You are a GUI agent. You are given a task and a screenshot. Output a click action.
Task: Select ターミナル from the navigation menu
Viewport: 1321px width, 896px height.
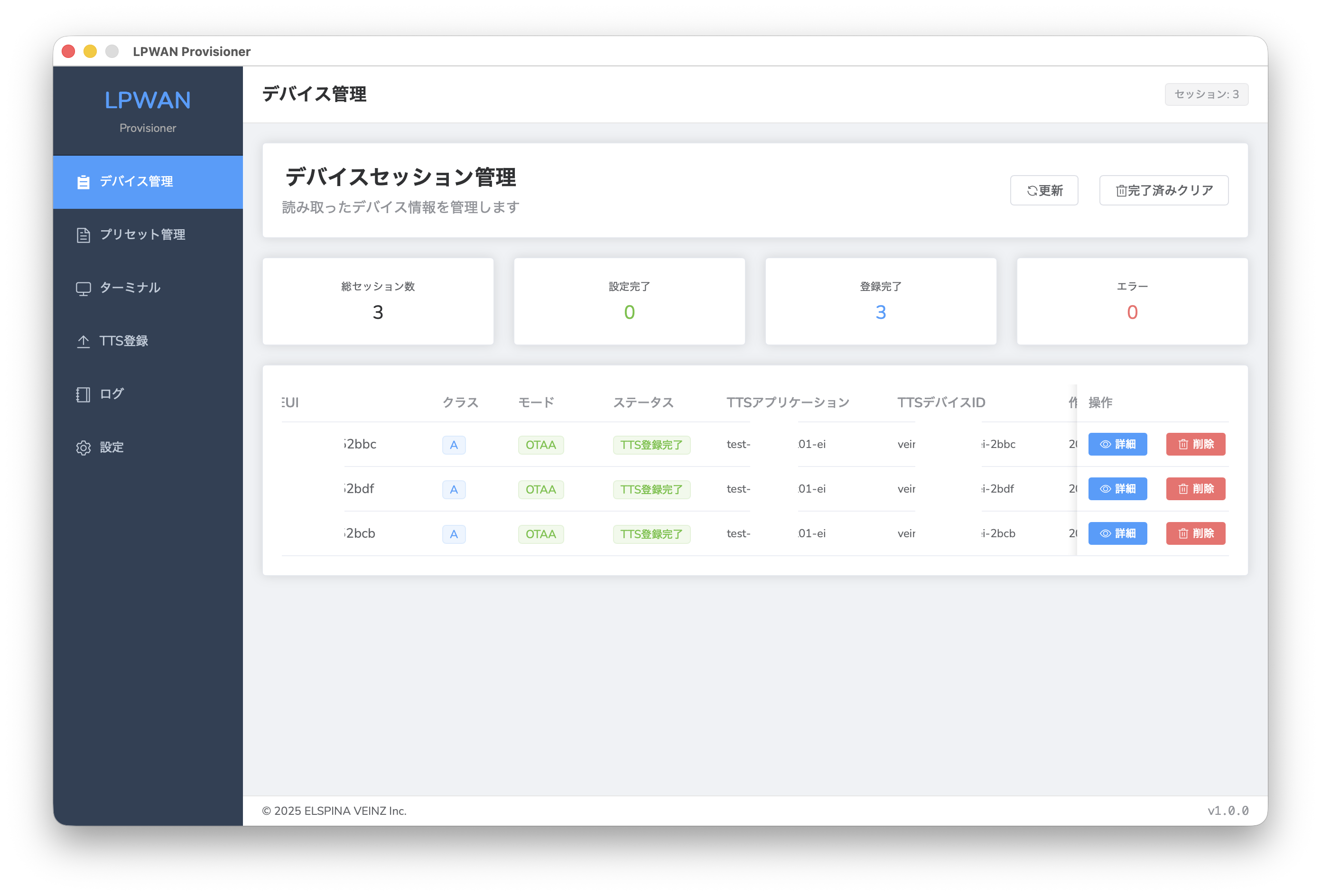[x=129, y=288]
